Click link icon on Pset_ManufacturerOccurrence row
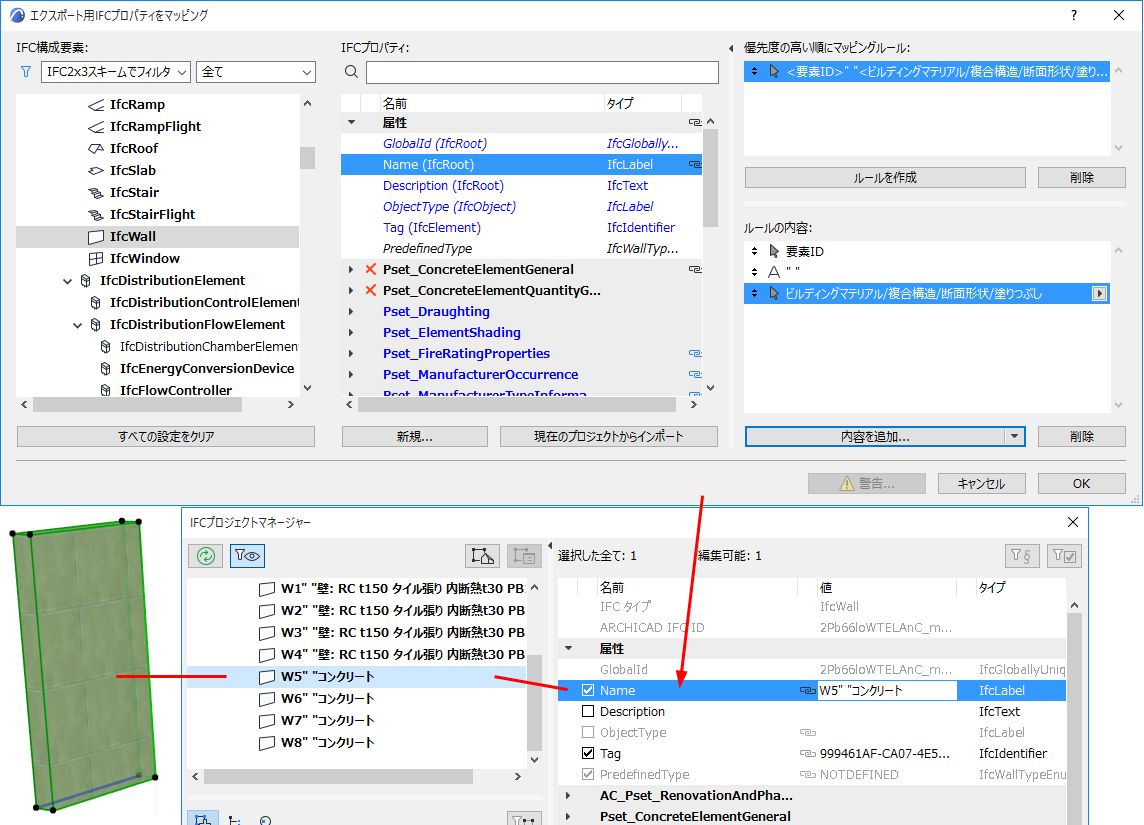Viewport: 1144px width, 825px height. click(695, 374)
